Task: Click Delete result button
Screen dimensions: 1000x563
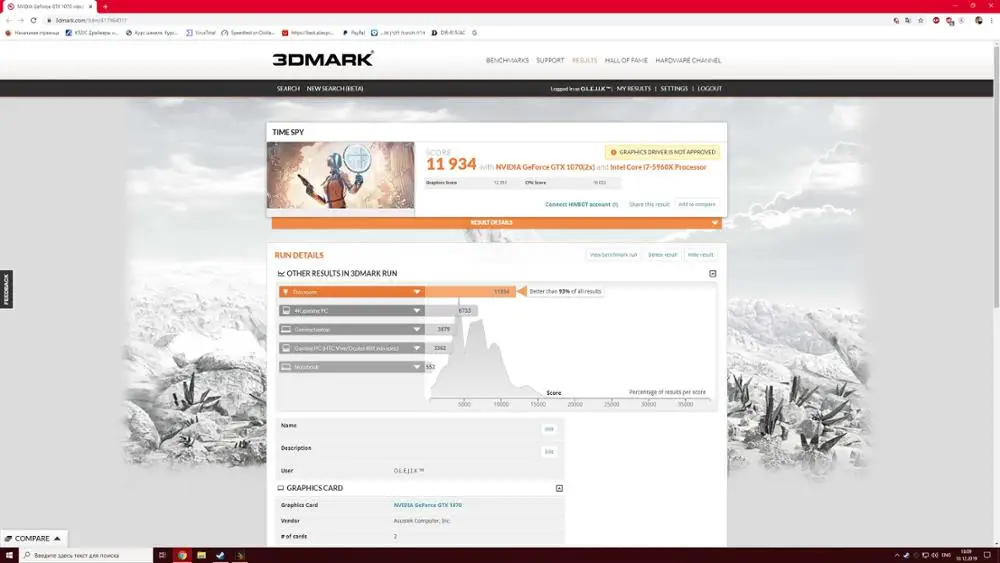Action: [662, 255]
